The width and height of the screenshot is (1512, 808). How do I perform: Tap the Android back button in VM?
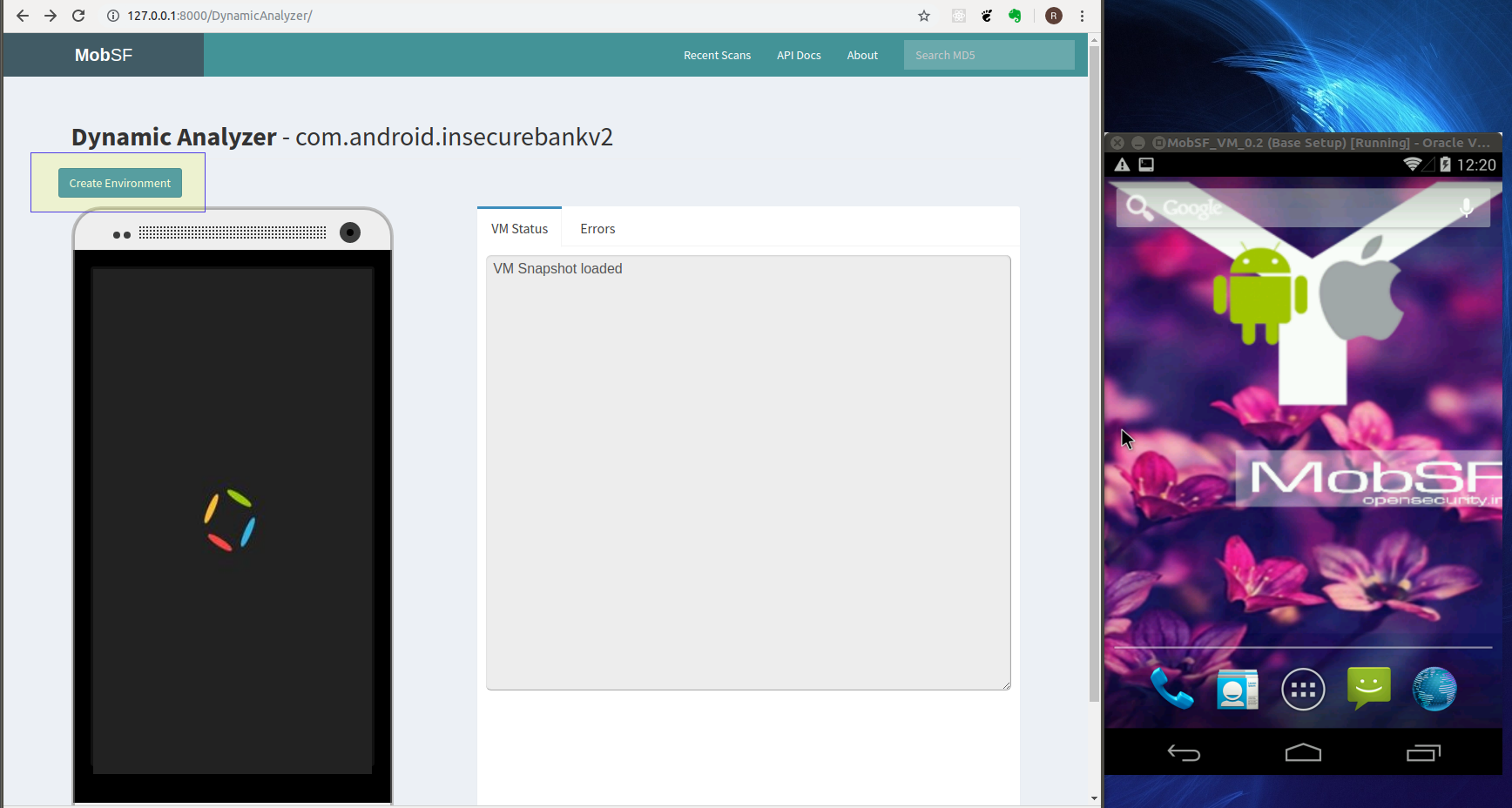pos(1184,752)
